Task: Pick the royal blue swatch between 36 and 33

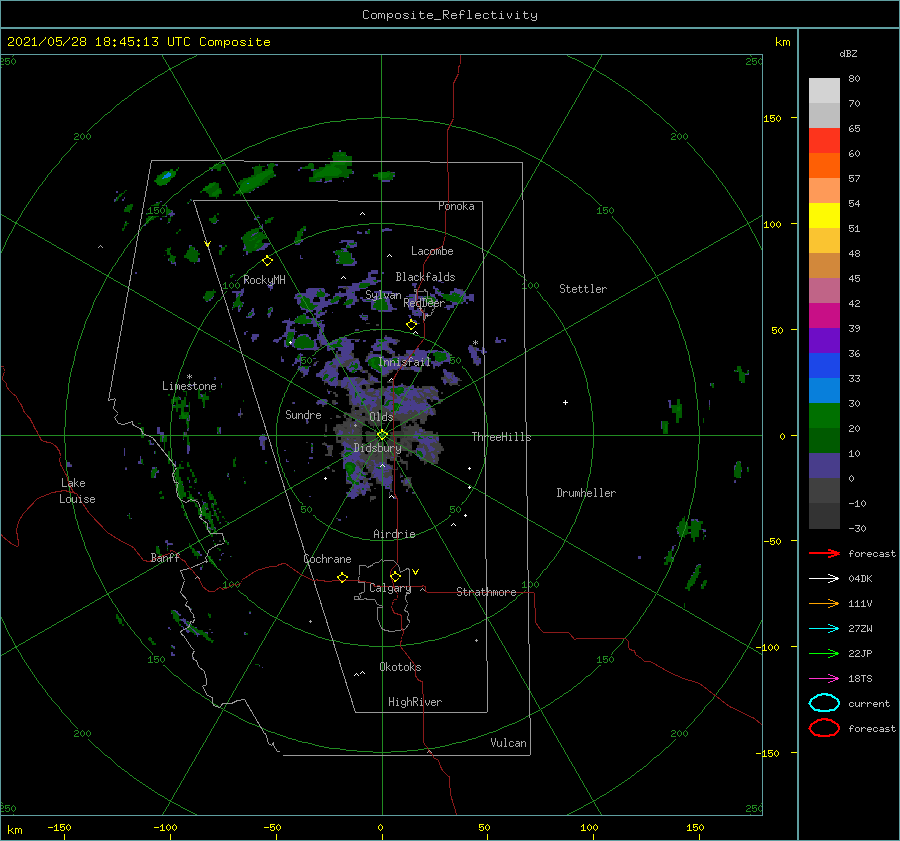Action: click(x=824, y=366)
